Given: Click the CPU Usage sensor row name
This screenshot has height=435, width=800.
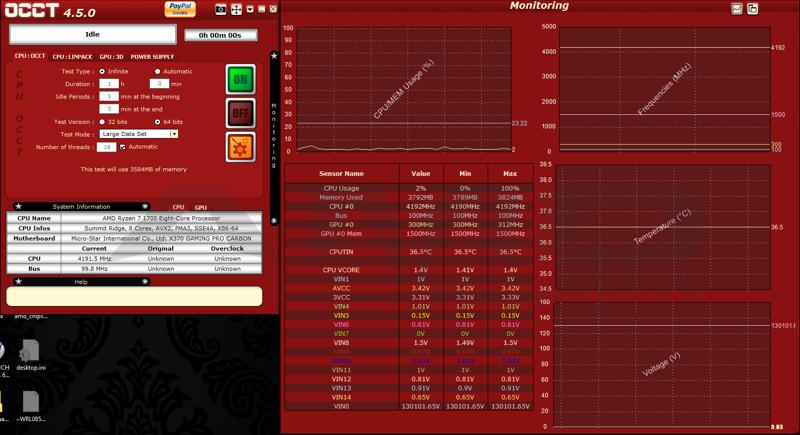Looking at the screenshot, I should 341,188.
